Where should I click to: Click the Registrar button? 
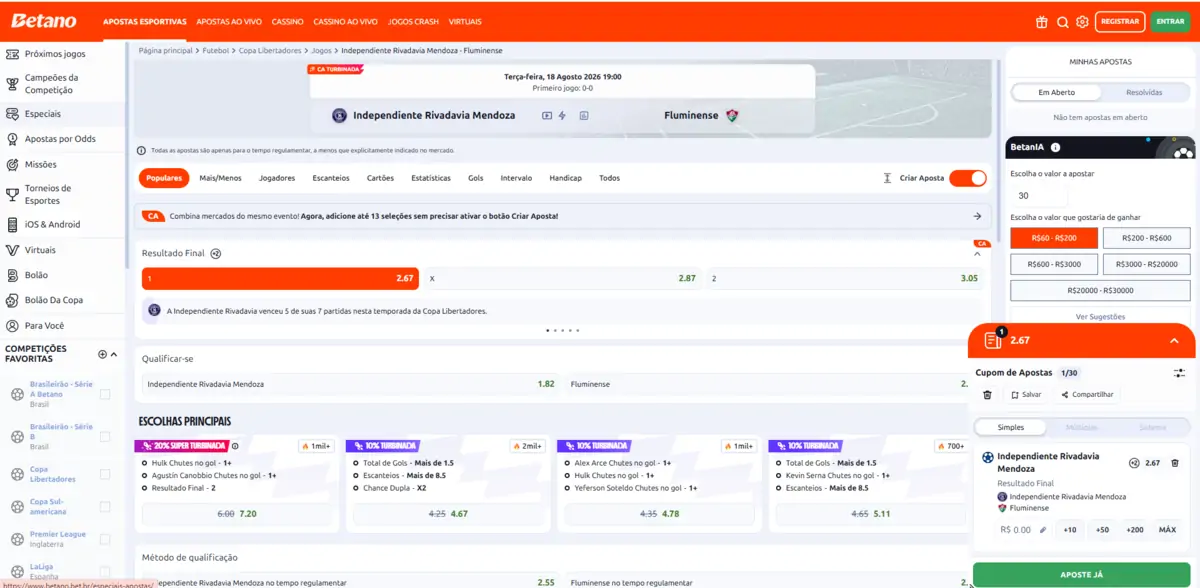click(x=1120, y=21)
